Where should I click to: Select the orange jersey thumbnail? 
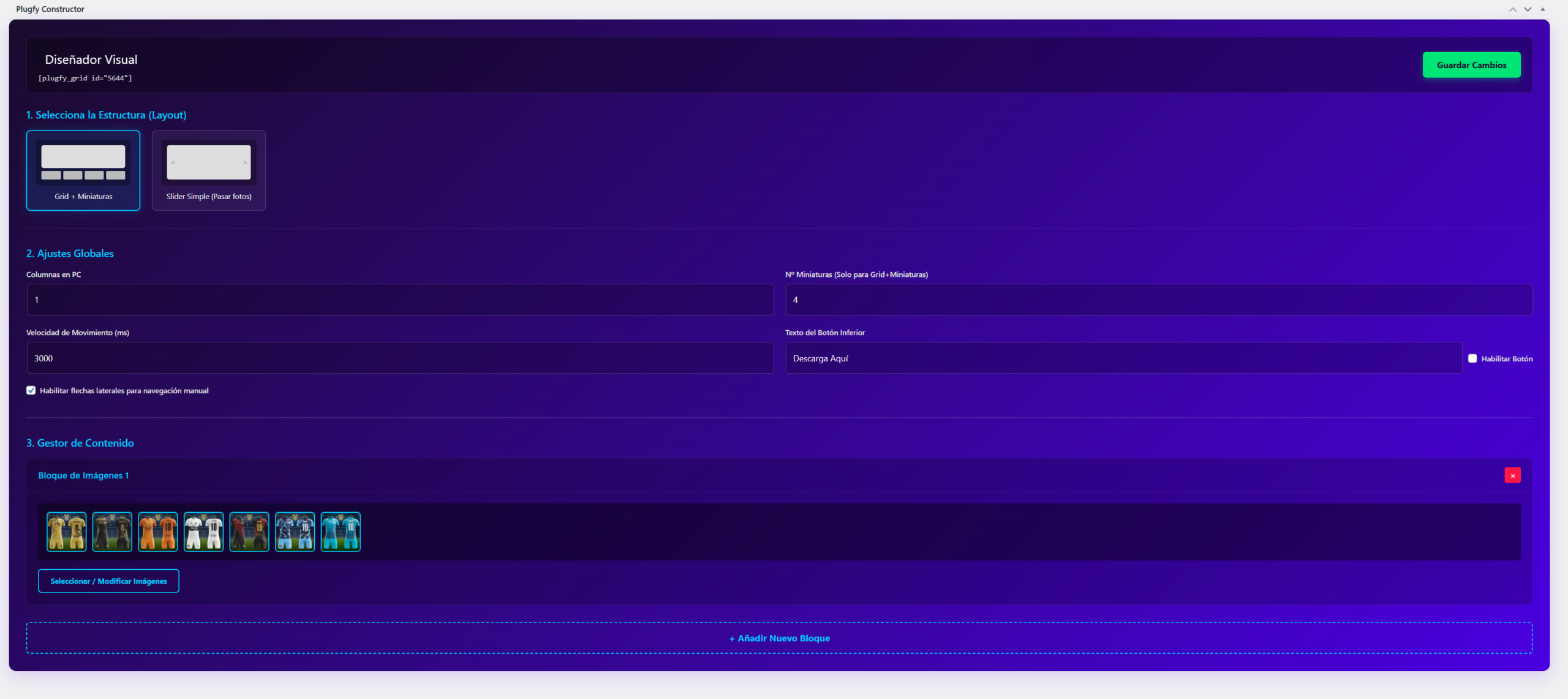pos(158,532)
